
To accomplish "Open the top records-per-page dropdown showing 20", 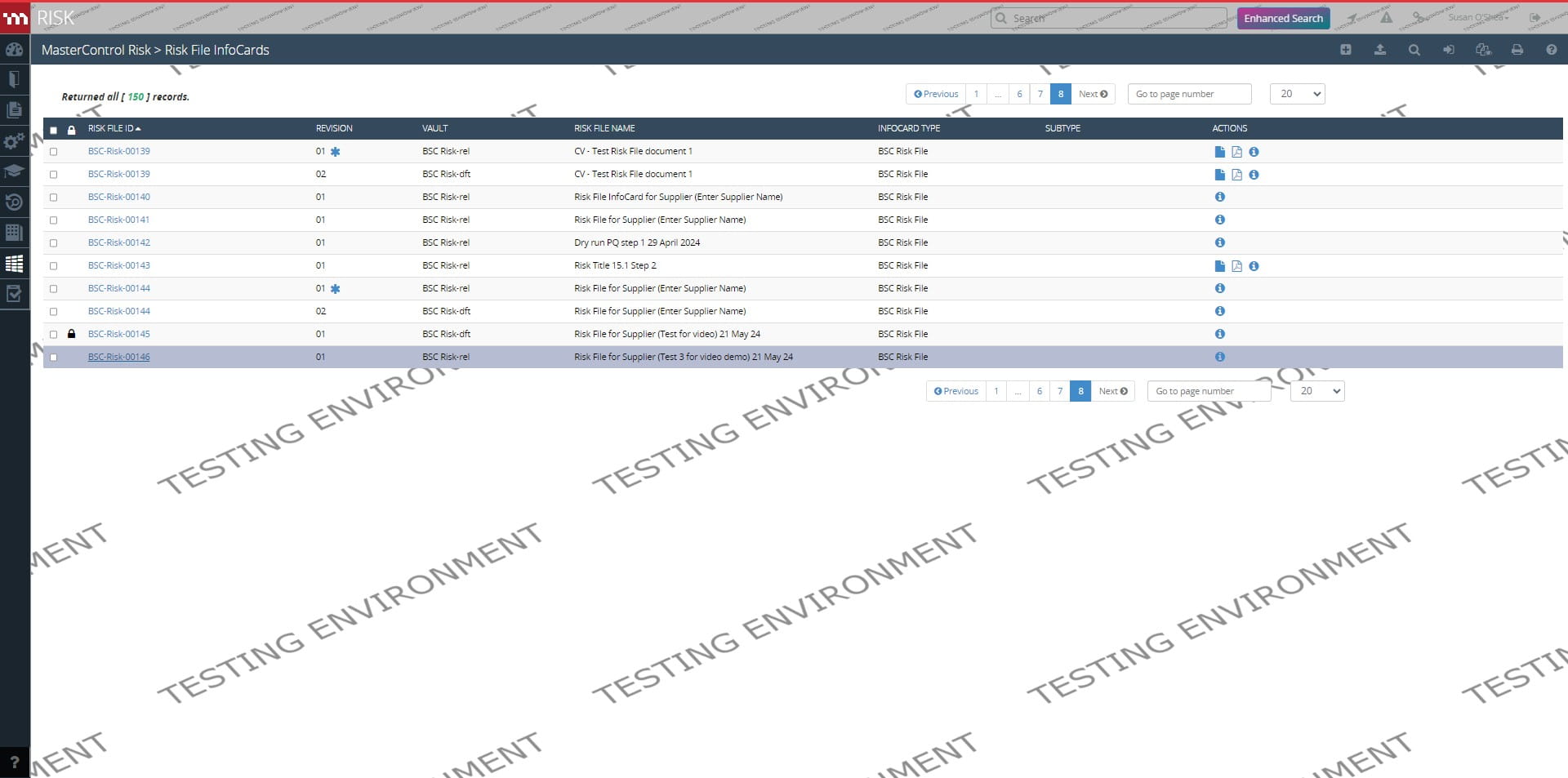I will [1297, 94].
